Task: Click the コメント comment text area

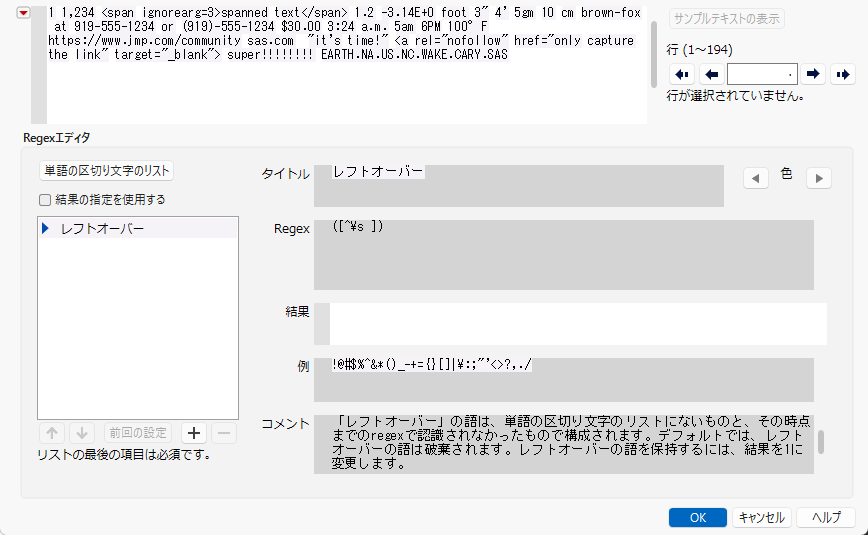Action: click(x=564, y=444)
